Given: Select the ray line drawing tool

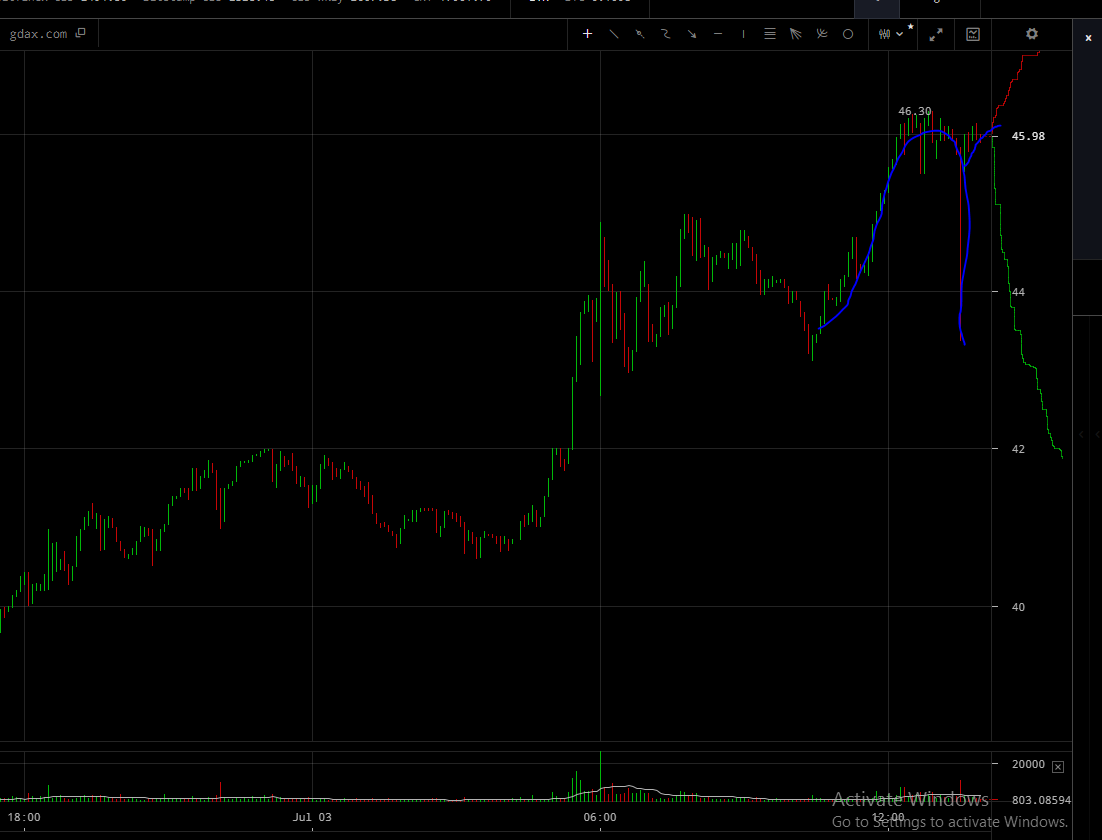Looking at the screenshot, I should [x=640, y=34].
